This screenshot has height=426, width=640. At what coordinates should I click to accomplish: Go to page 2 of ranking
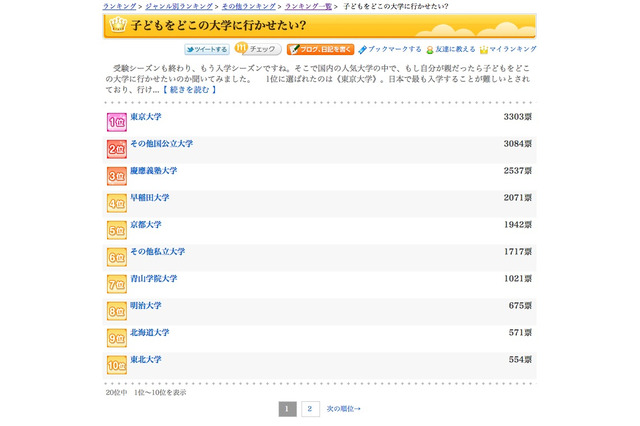pos(310,409)
